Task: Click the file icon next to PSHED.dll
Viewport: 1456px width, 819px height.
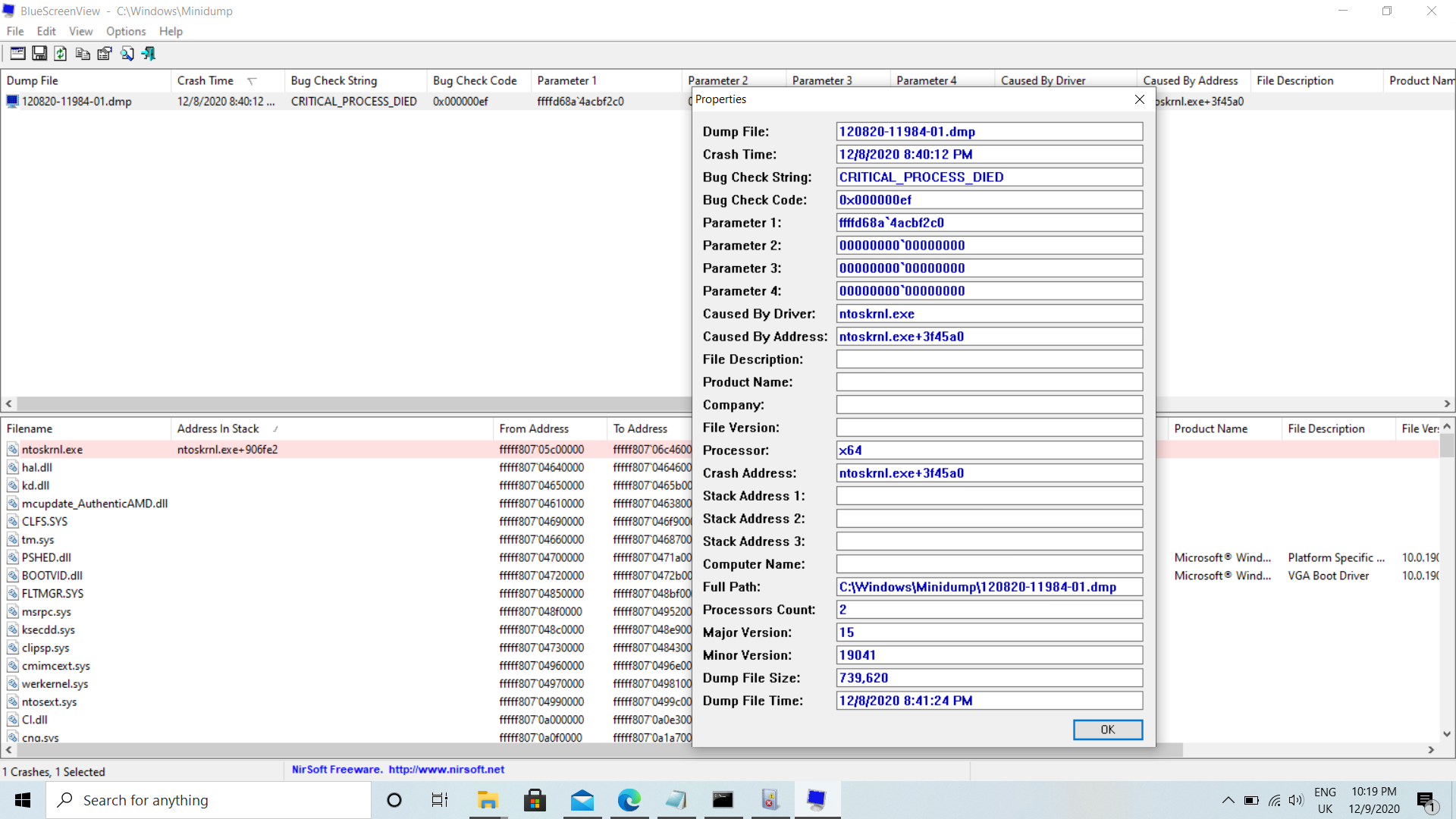Action: (13, 557)
